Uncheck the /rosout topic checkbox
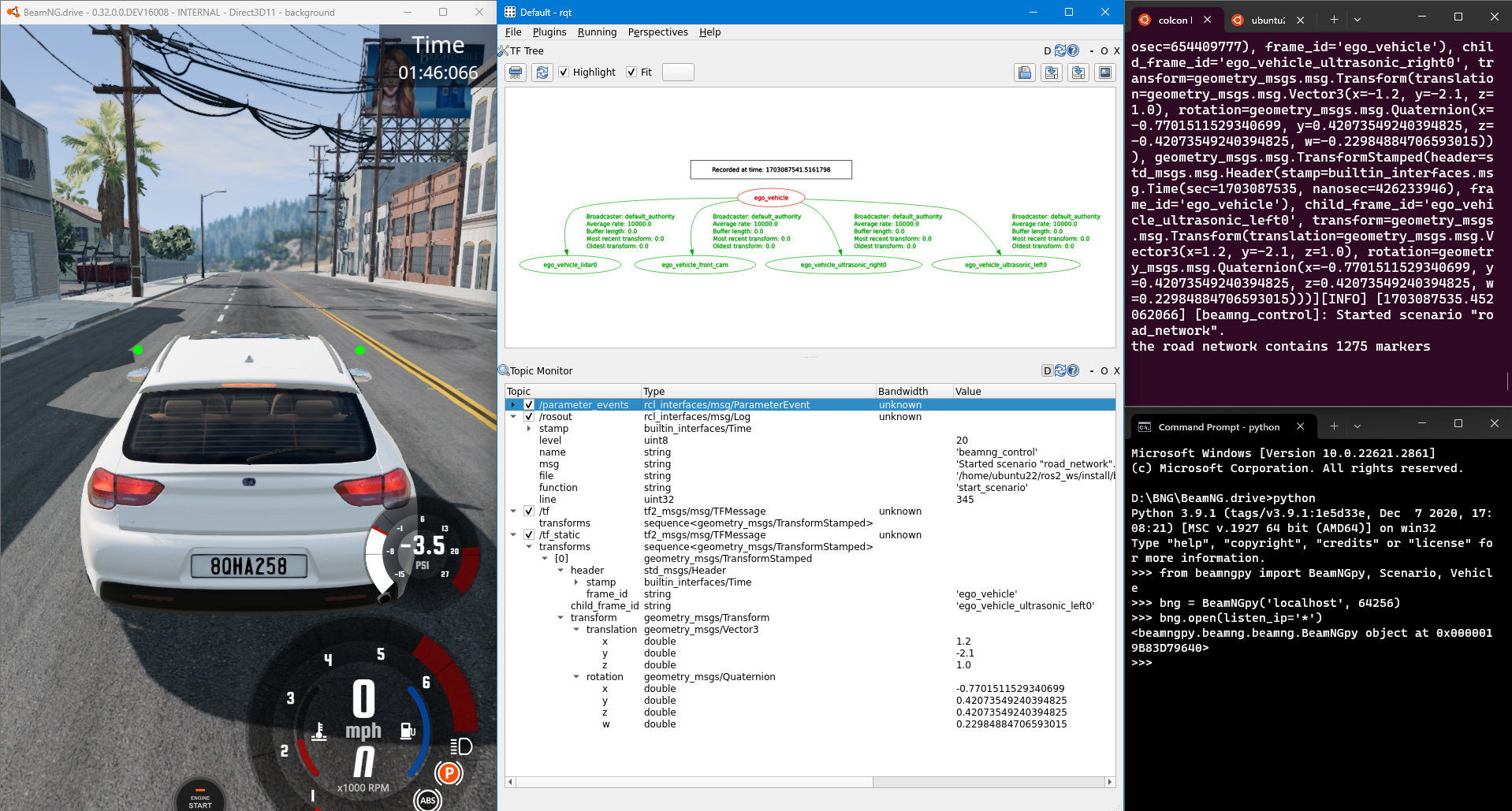This screenshot has height=811, width=1512. click(529, 417)
